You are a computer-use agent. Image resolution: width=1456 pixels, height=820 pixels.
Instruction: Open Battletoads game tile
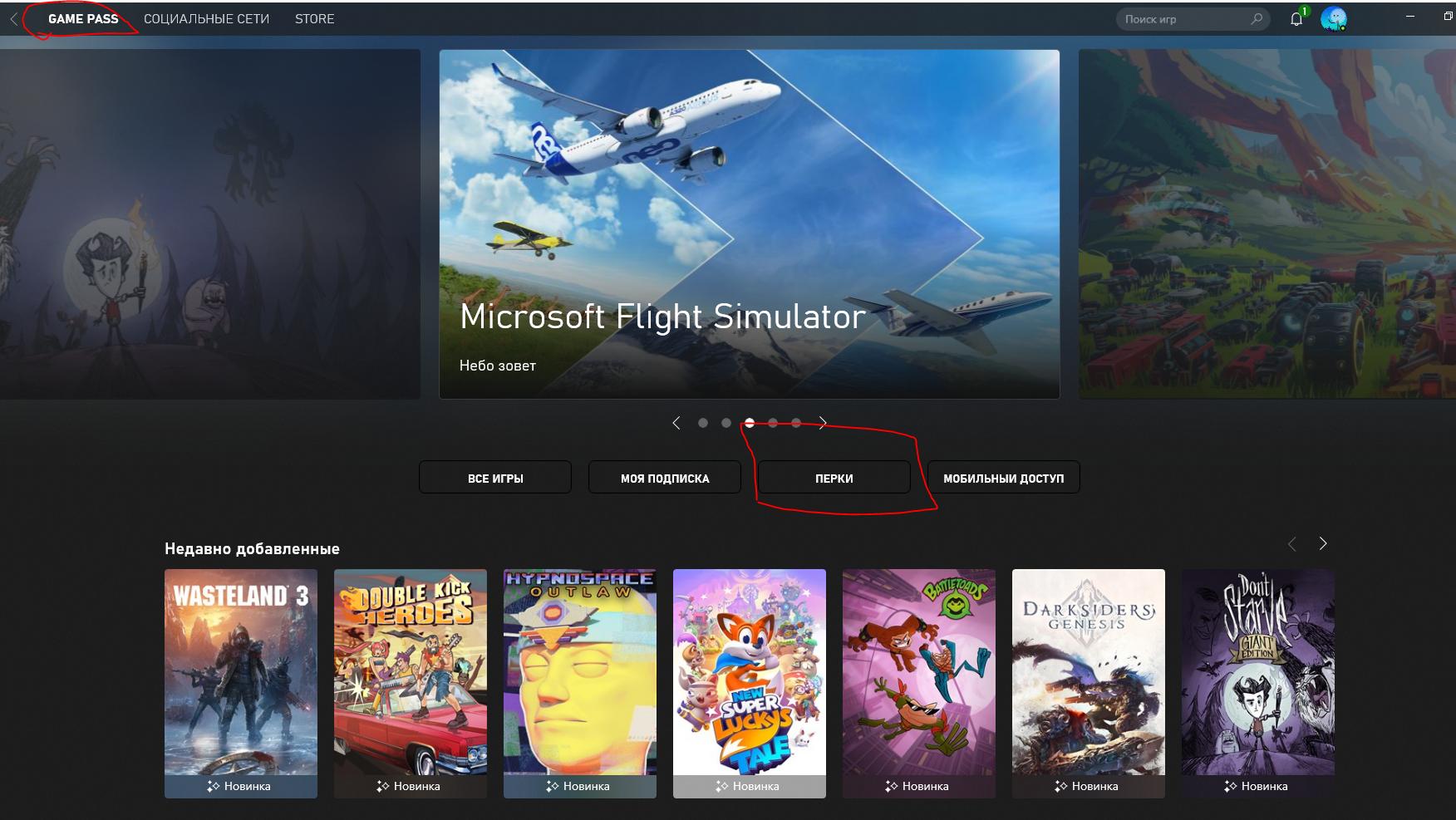[919, 683]
